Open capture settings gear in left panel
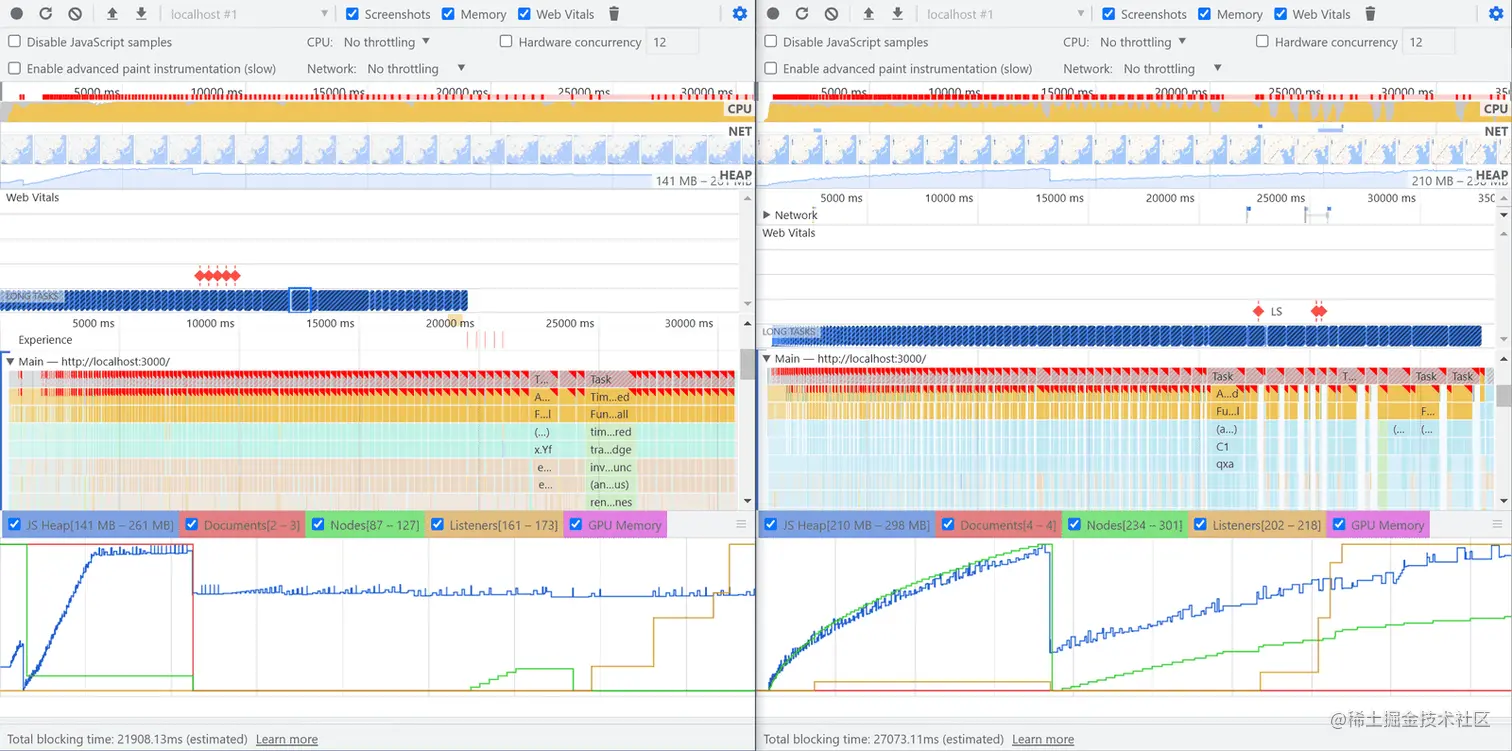The width and height of the screenshot is (1512, 751). click(739, 14)
